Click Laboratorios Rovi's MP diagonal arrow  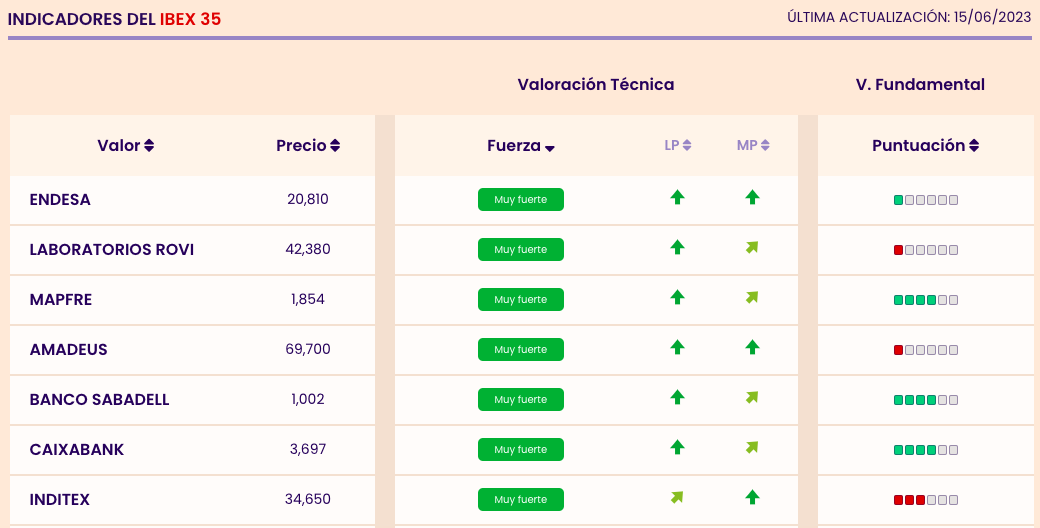pyautogui.click(x=752, y=247)
